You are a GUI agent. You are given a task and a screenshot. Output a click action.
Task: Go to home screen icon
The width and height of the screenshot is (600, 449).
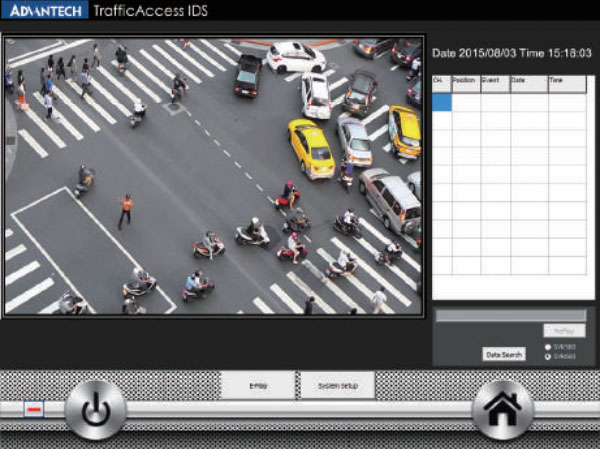(503, 410)
